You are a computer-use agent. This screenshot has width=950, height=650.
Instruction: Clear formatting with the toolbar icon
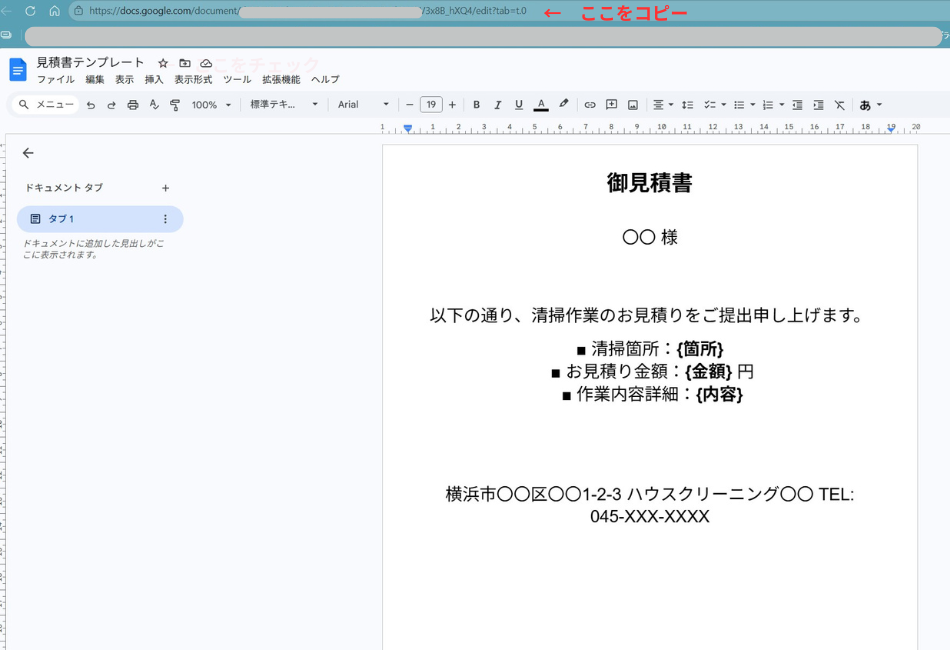838,104
